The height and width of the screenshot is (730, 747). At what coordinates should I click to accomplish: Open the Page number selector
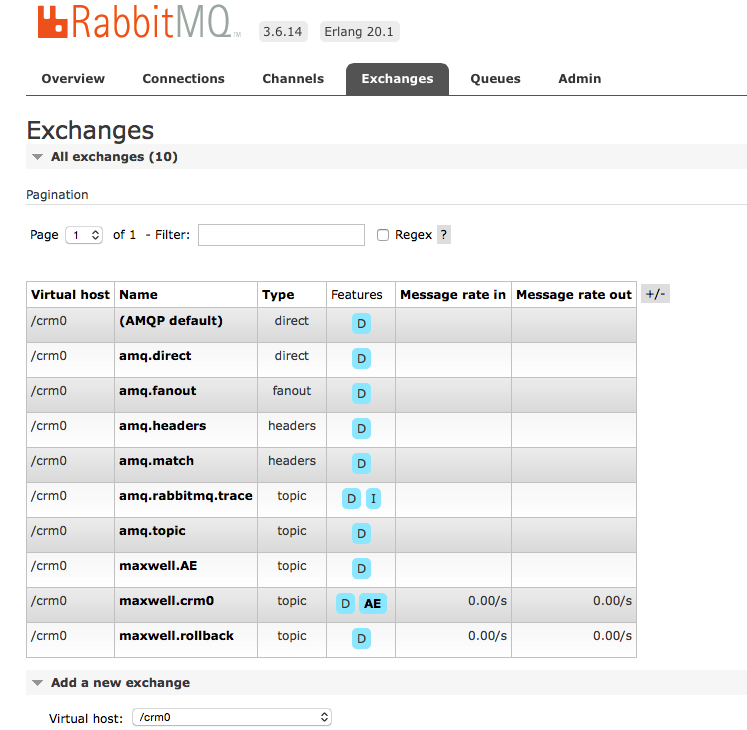click(84, 235)
